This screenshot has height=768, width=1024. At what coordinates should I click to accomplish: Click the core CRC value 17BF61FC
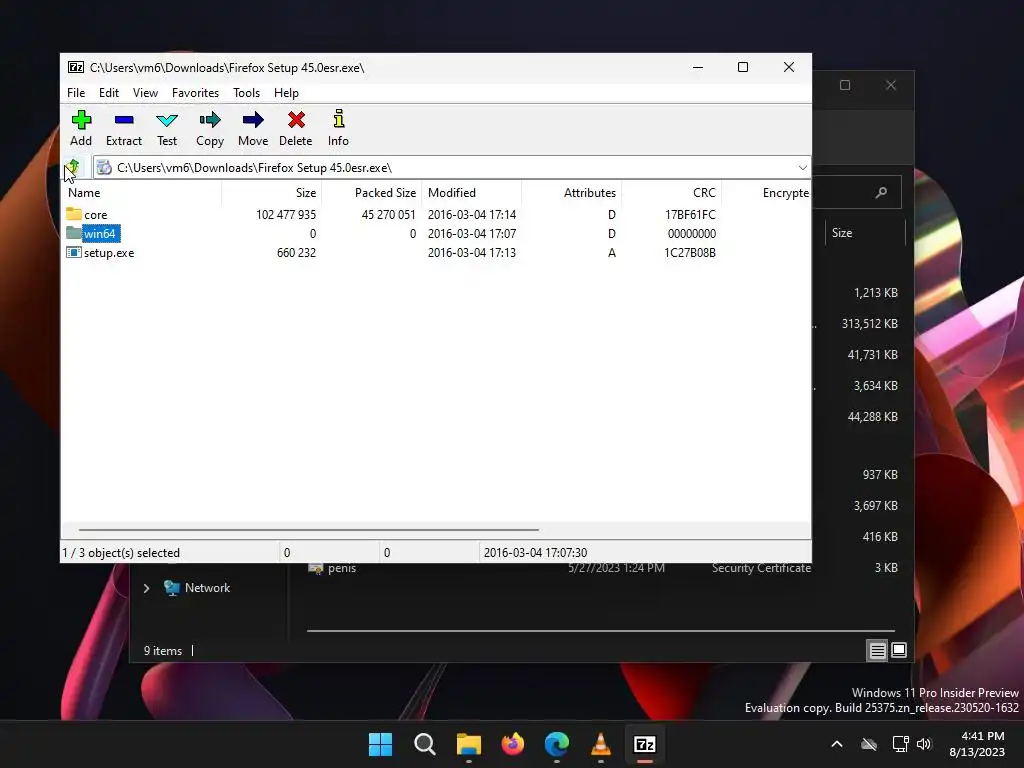point(690,214)
